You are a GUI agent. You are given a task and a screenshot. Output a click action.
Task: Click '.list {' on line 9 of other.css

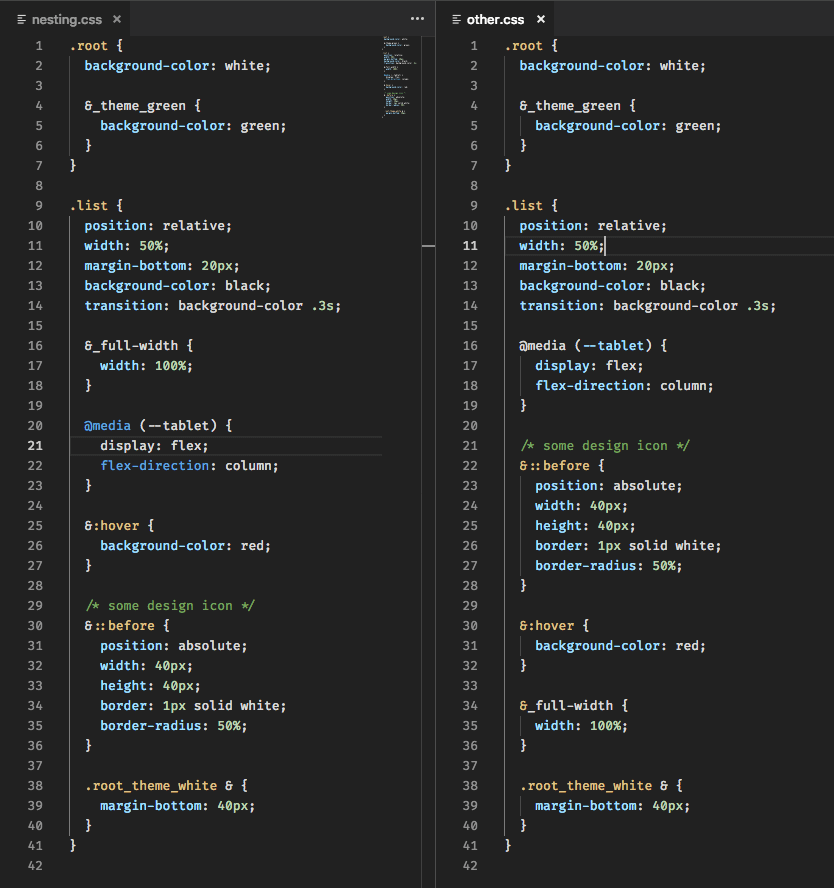(x=531, y=206)
